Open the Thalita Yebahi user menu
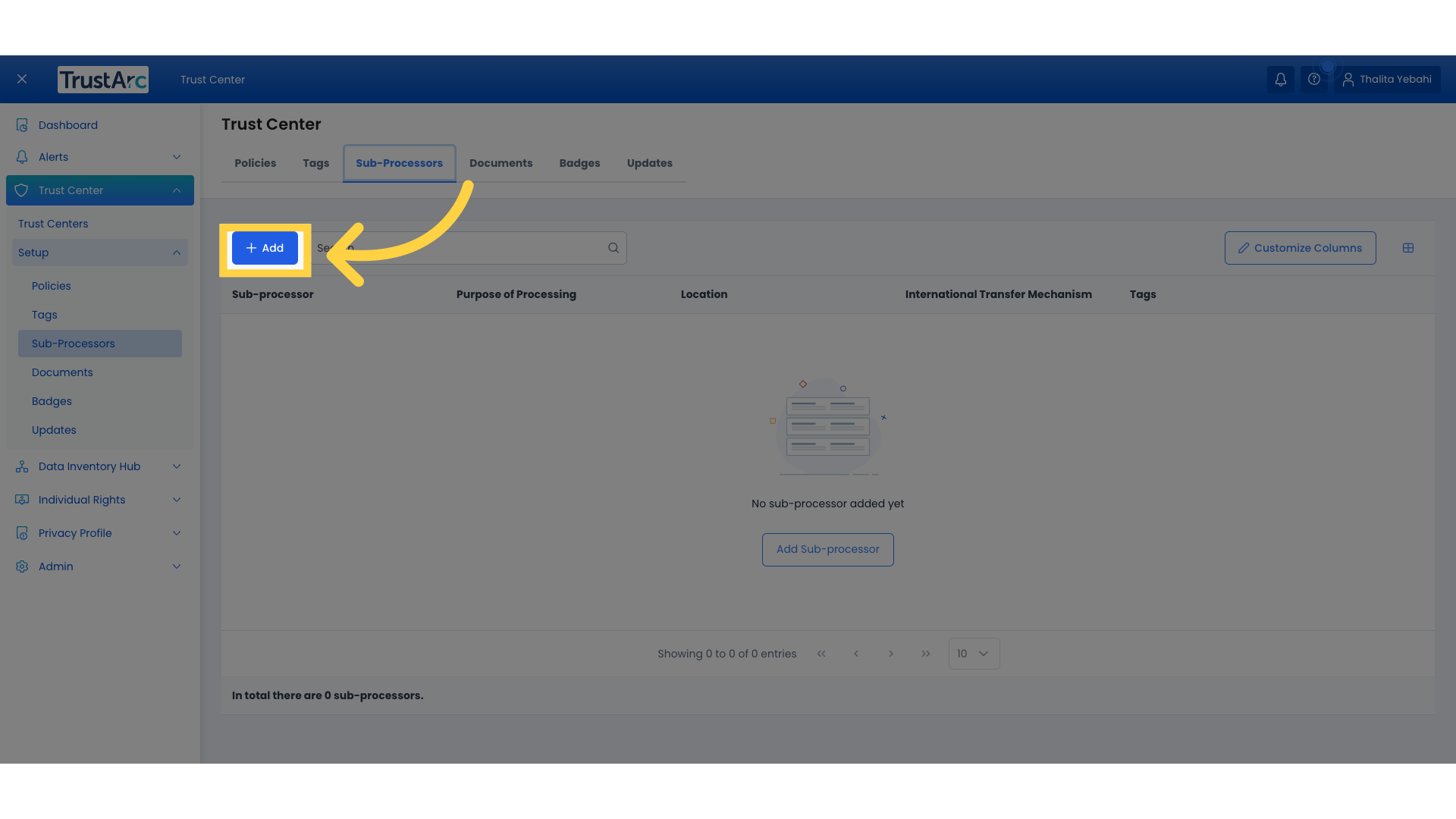The image size is (1456, 819). click(x=1387, y=80)
